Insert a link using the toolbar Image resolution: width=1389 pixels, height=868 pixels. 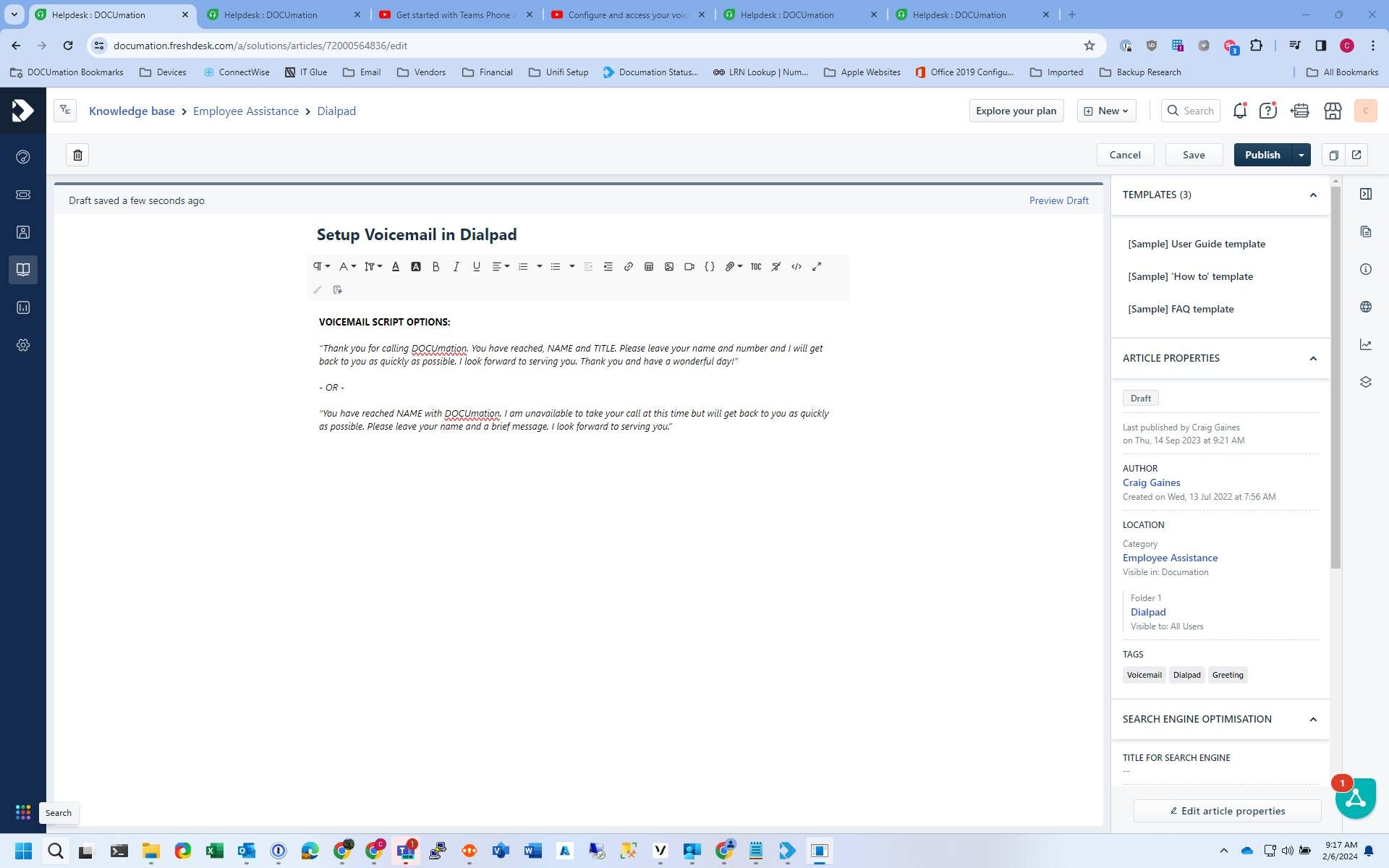(628, 267)
